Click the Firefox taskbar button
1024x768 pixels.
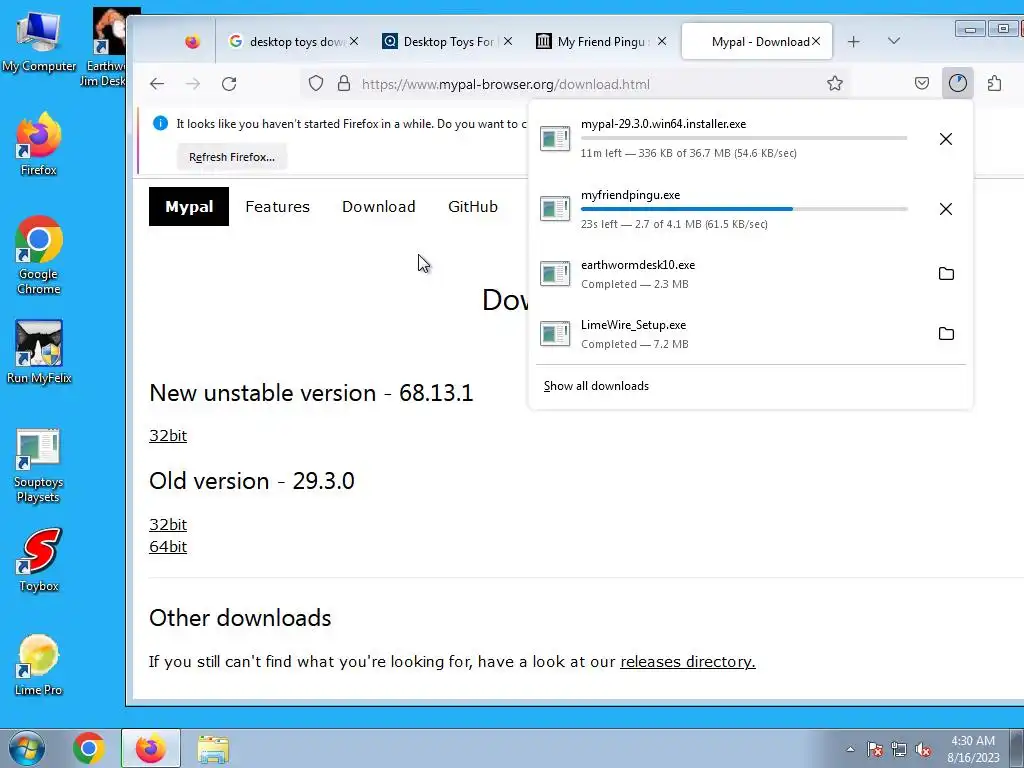(x=150, y=748)
